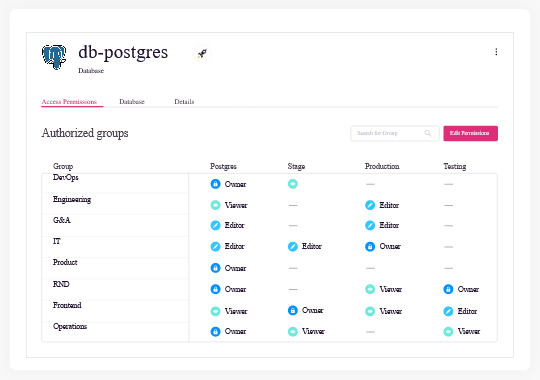Click DevOps Stage viewer eye icon

pos(293,184)
